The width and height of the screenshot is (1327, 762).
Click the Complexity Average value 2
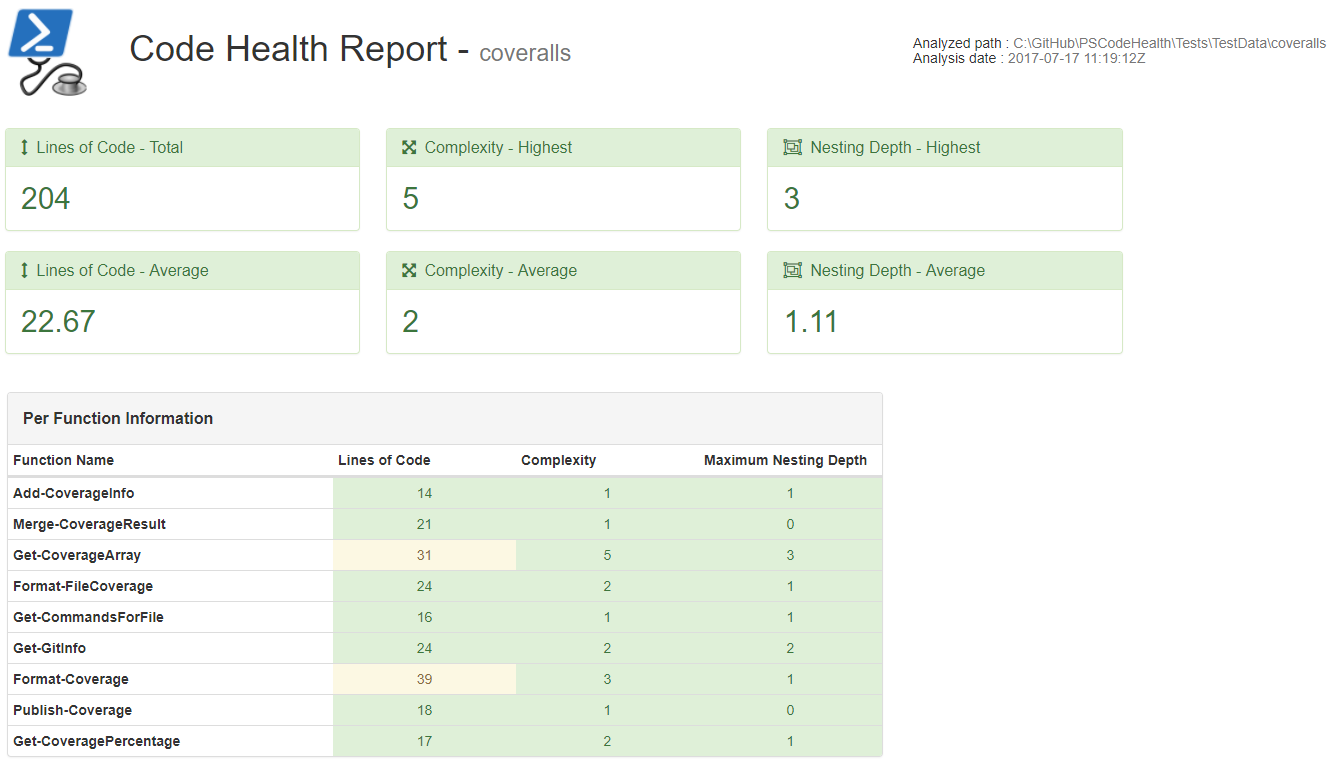[411, 321]
